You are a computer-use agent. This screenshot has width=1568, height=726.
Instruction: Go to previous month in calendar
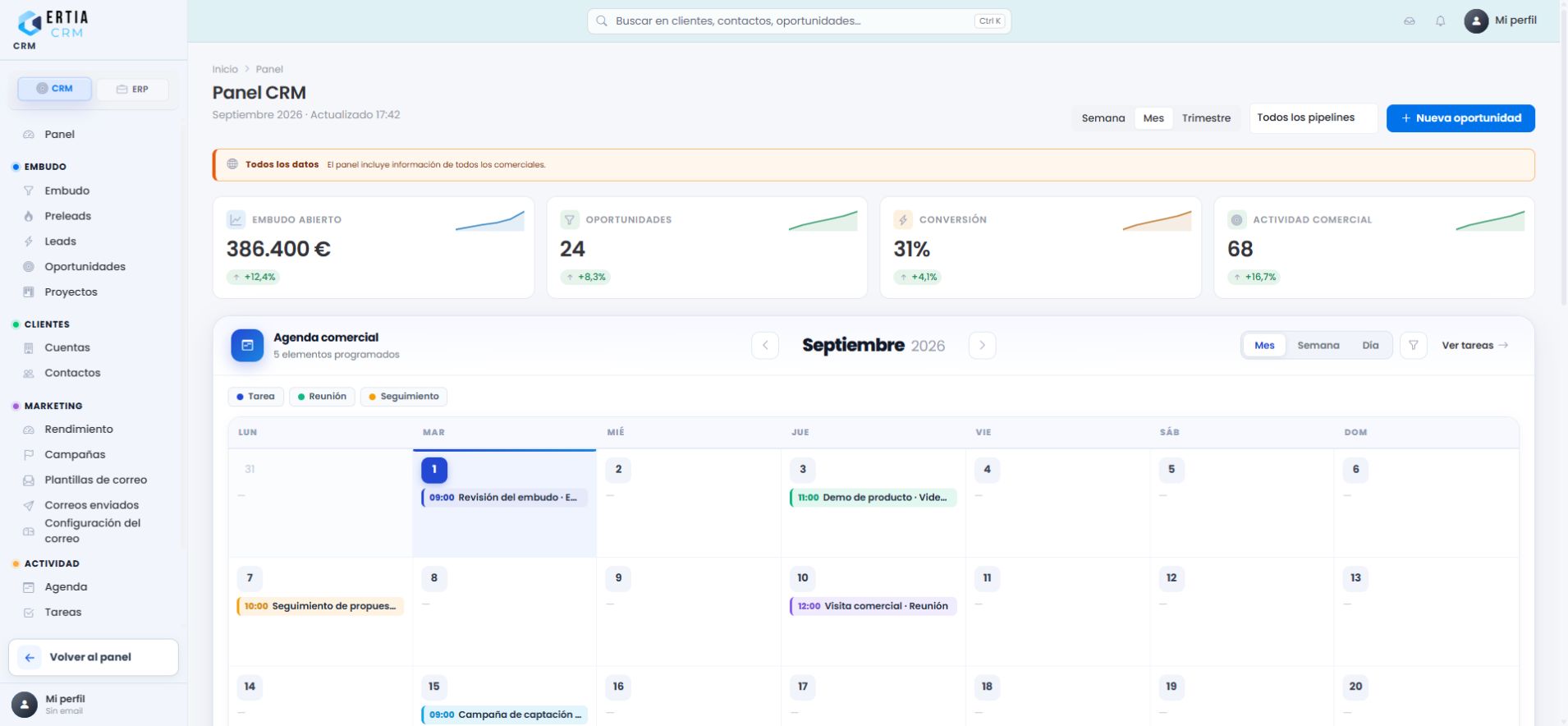pyautogui.click(x=765, y=346)
